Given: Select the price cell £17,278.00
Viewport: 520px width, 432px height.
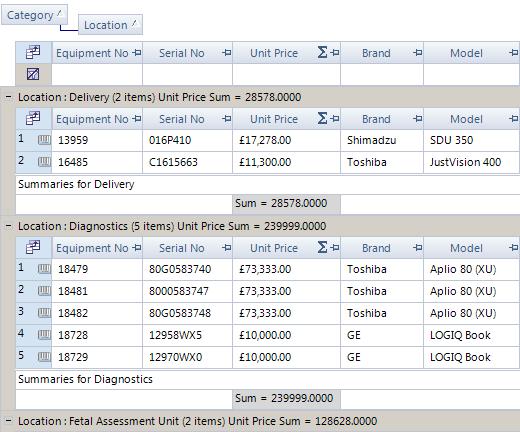Looking at the screenshot, I should pyautogui.click(x=287, y=140).
